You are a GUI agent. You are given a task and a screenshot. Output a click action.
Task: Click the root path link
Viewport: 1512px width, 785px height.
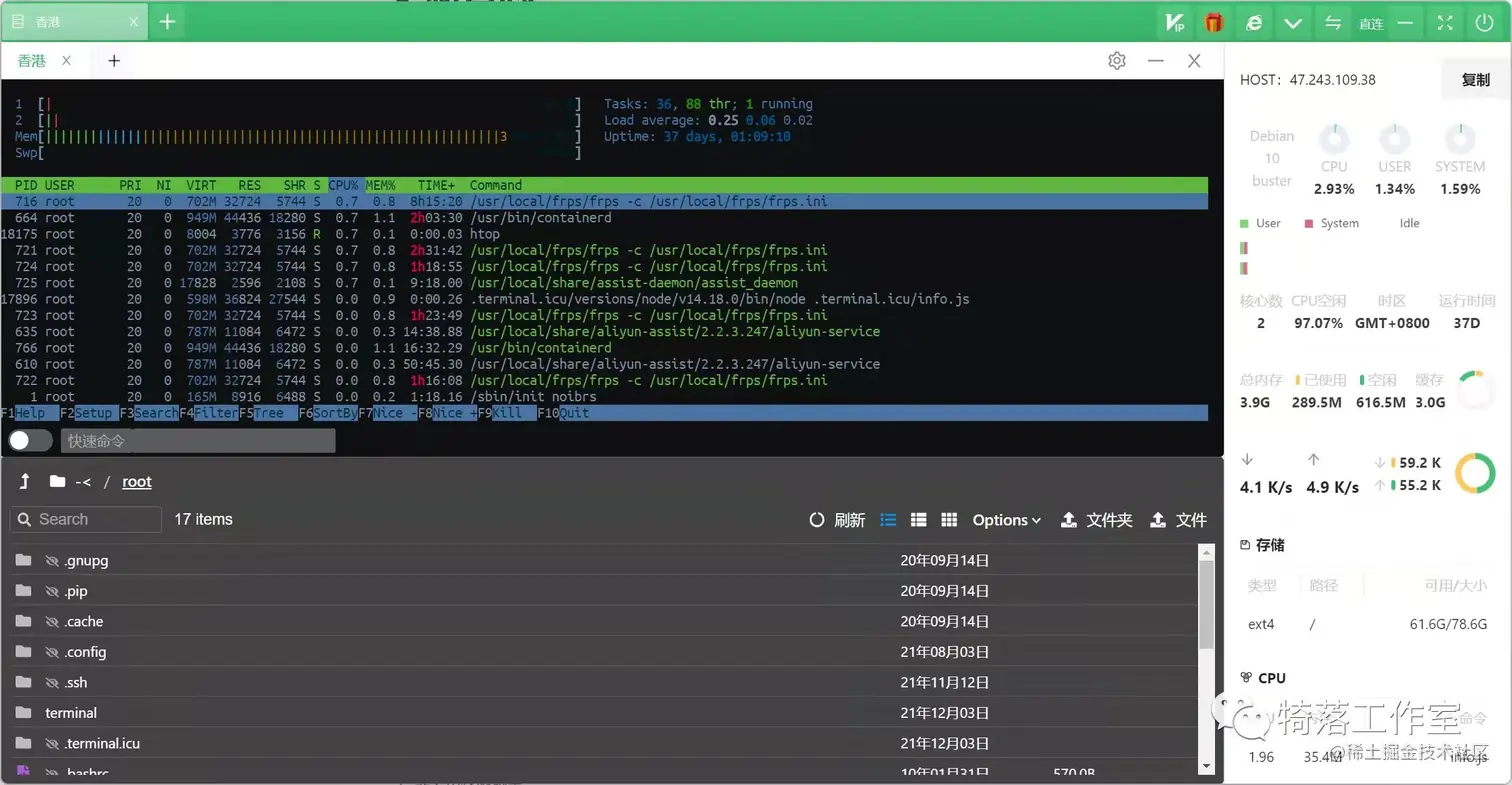pos(137,482)
